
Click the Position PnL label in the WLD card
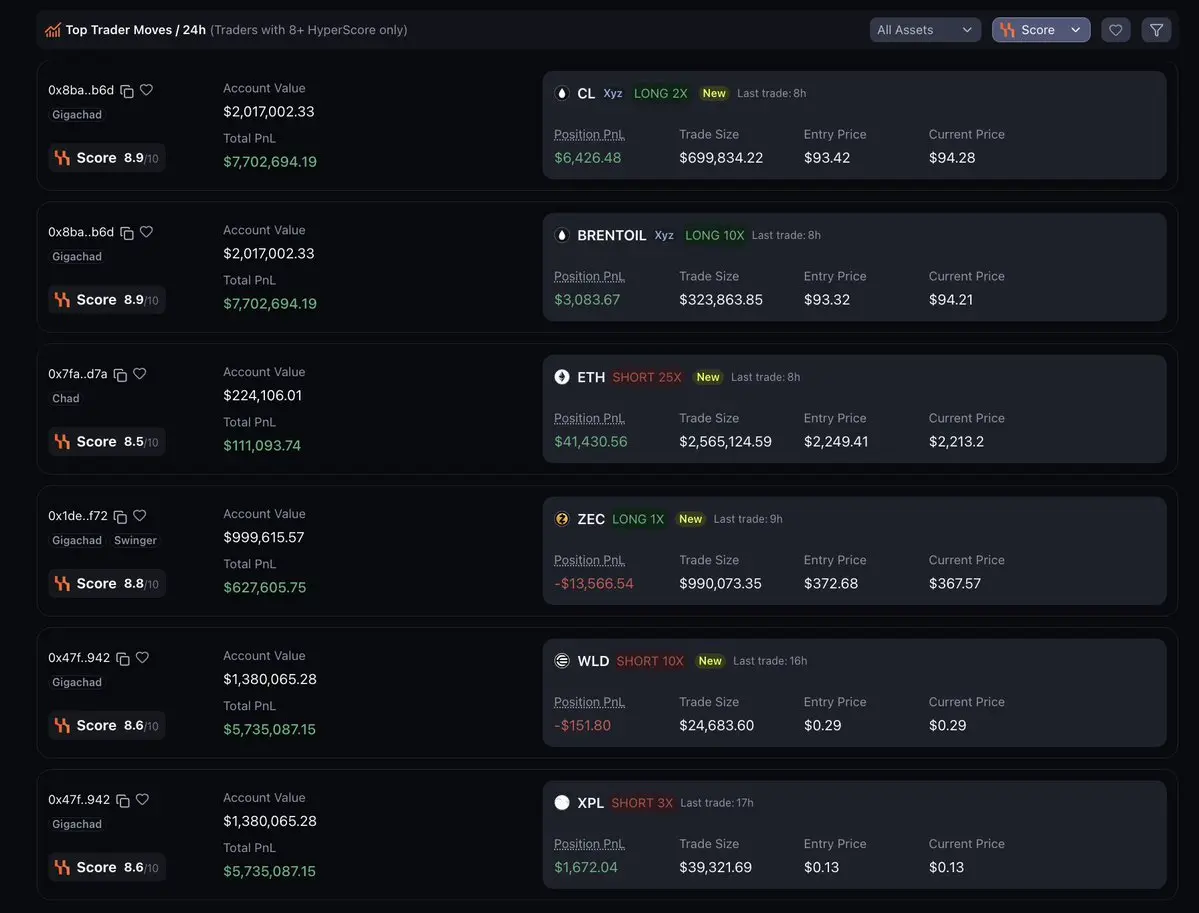[x=589, y=702]
